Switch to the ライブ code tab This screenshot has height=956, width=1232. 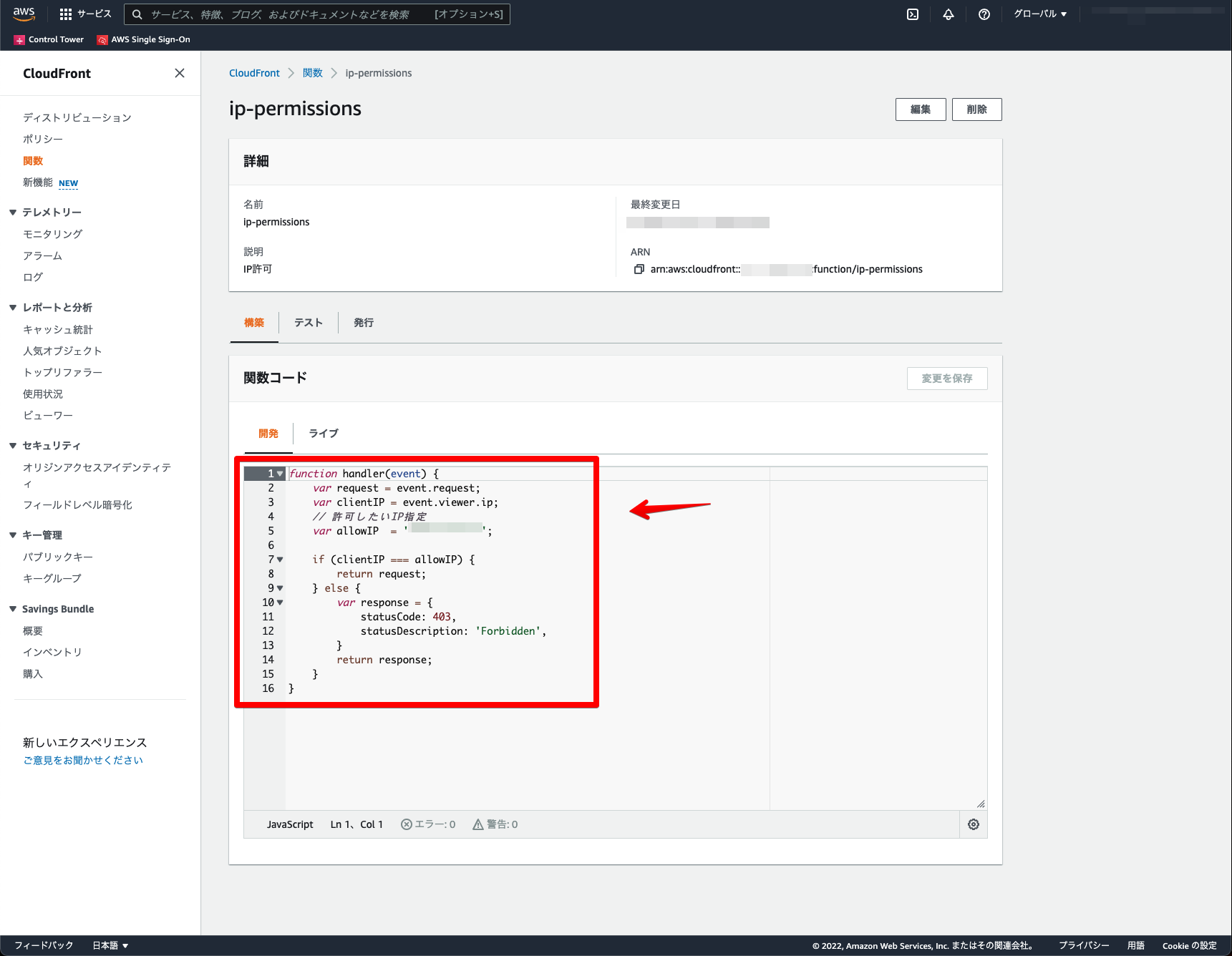click(x=324, y=434)
